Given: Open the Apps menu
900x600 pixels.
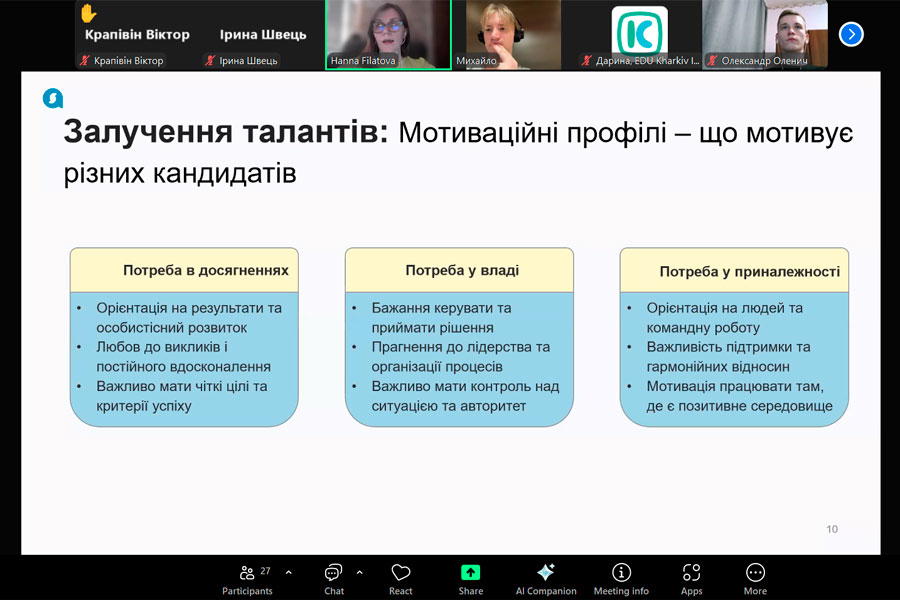Looking at the screenshot, I should click(x=691, y=578).
